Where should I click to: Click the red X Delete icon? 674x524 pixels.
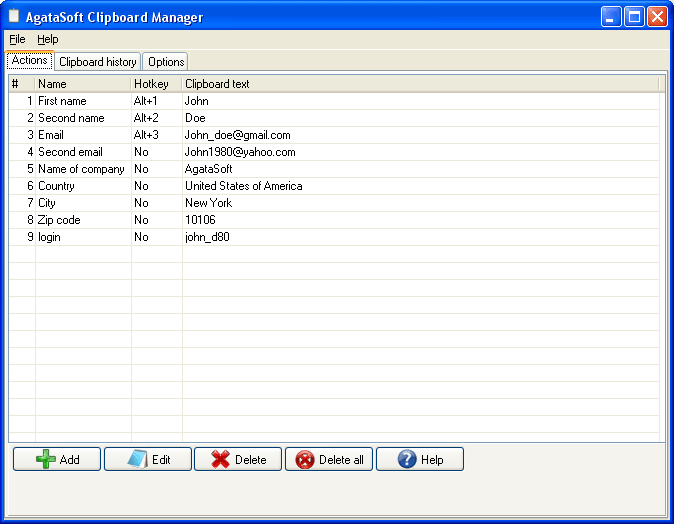pyautogui.click(x=221, y=459)
